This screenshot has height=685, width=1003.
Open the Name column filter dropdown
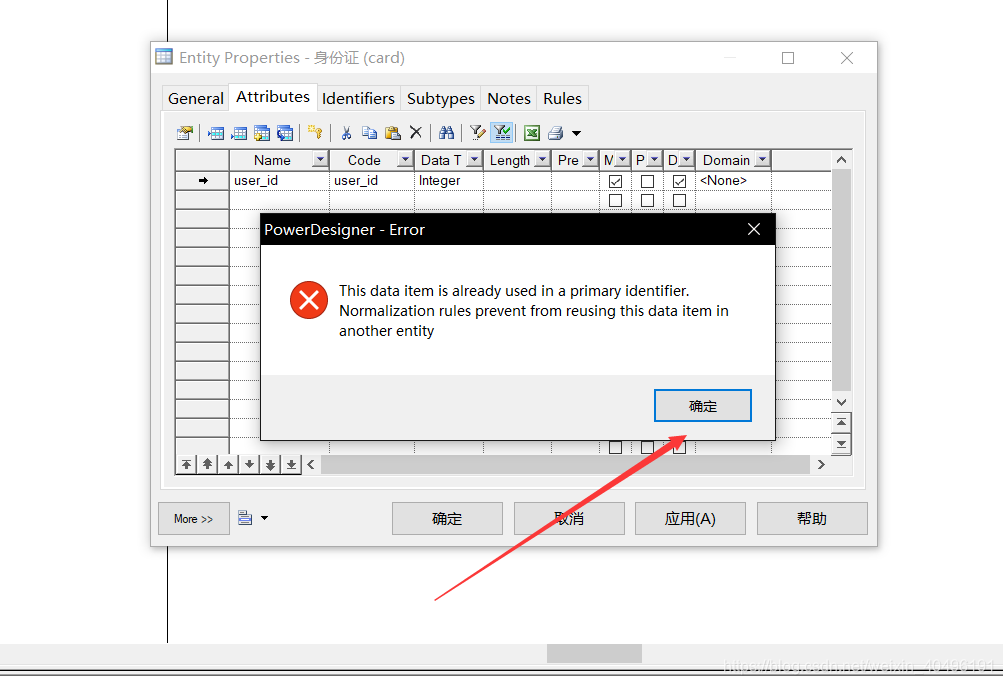320,159
